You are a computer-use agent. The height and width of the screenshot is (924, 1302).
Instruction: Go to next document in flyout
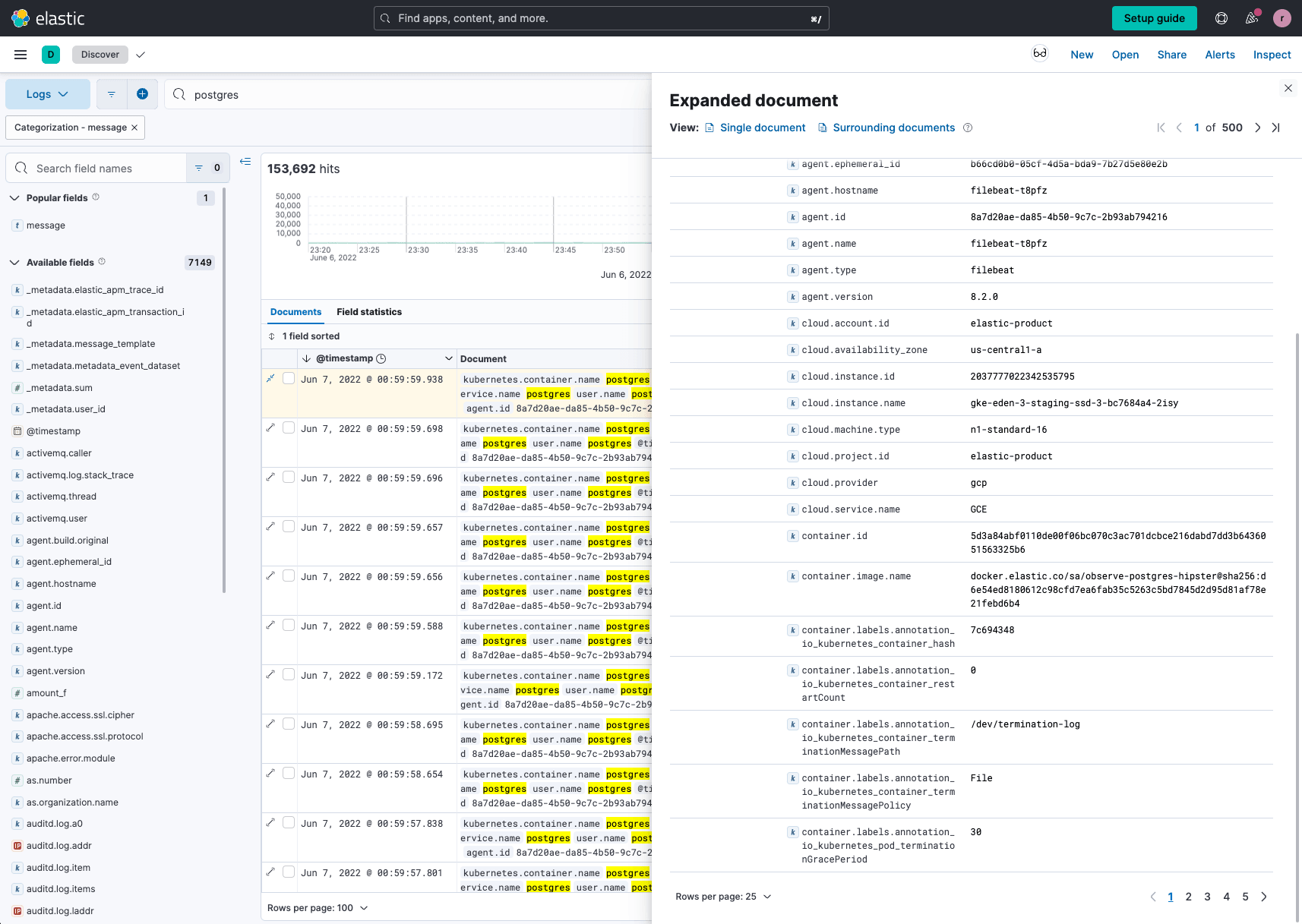point(1257,128)
